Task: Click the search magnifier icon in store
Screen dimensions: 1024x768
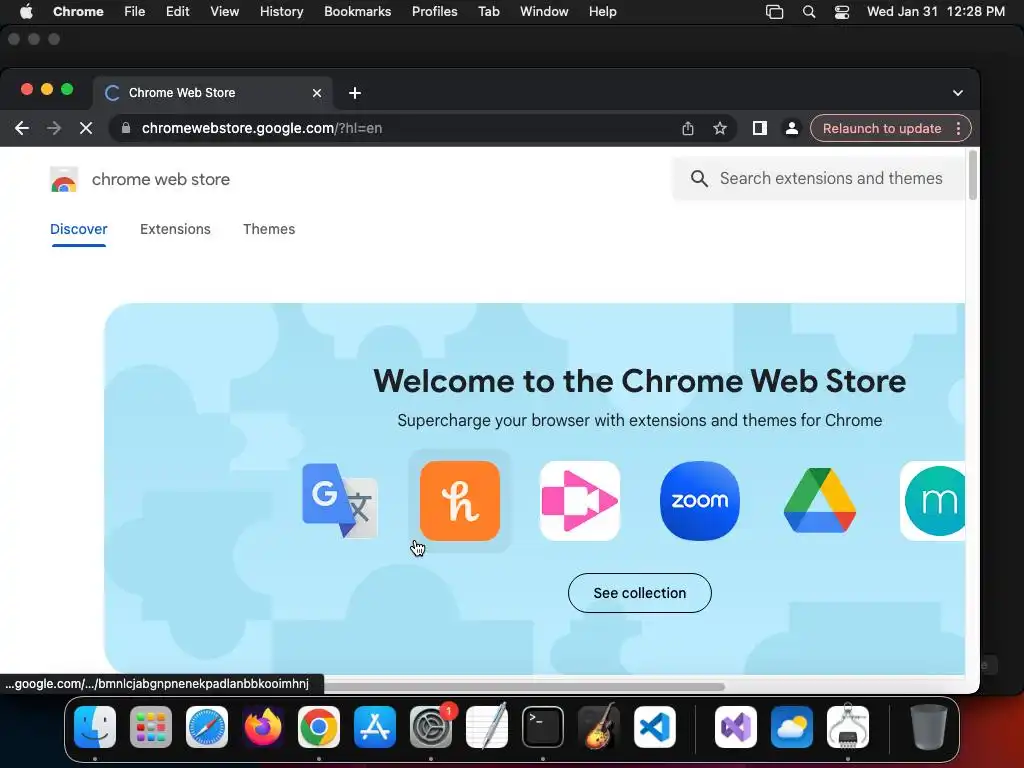Action: click(699, 178)
